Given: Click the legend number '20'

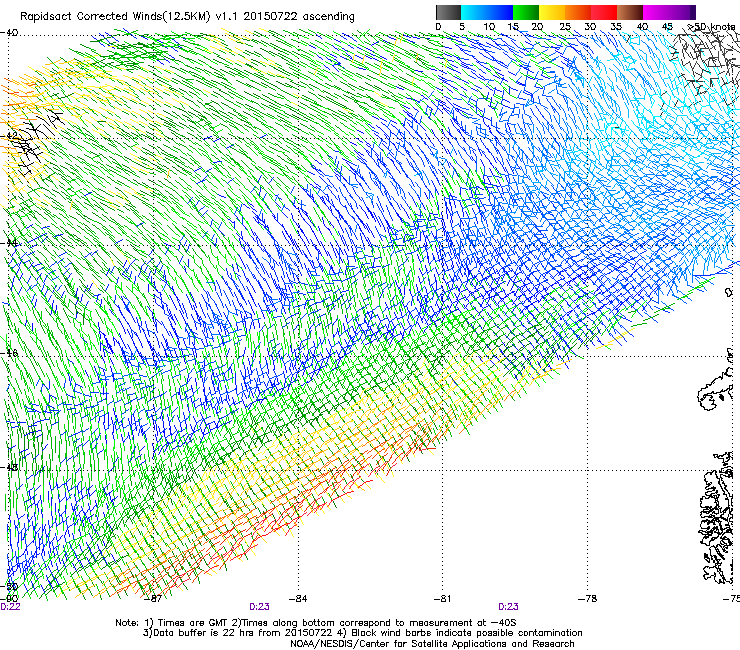Looking at the screenshot, I should 537,27.
